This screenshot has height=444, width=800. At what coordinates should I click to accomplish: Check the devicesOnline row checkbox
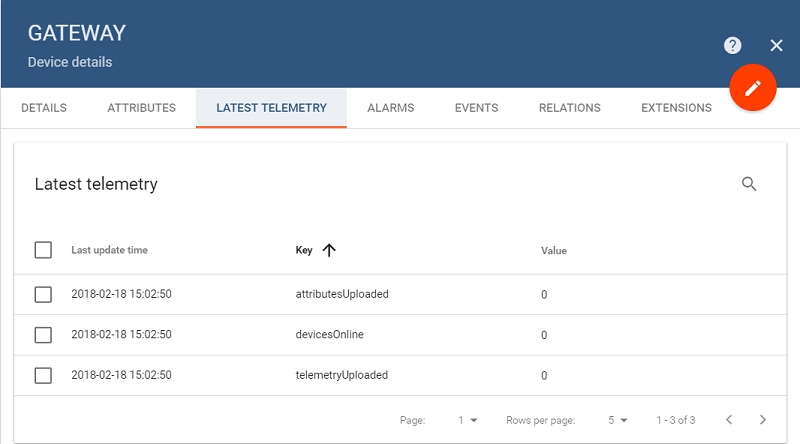[43, 335]
